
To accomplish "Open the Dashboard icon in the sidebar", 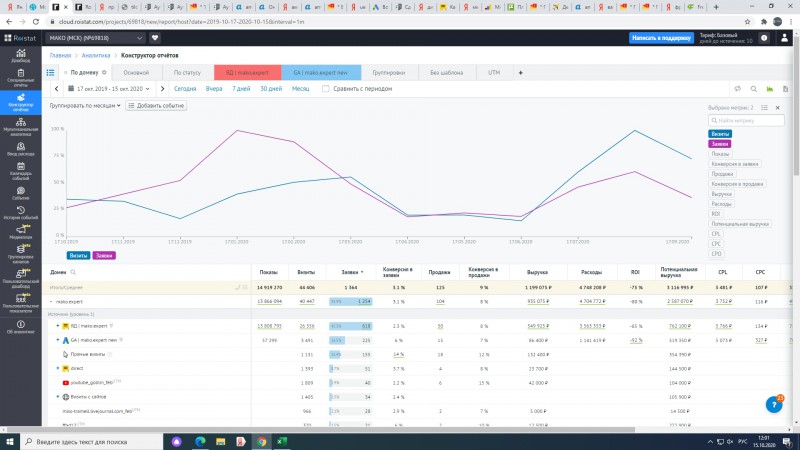I will click(x=20, y=56).
